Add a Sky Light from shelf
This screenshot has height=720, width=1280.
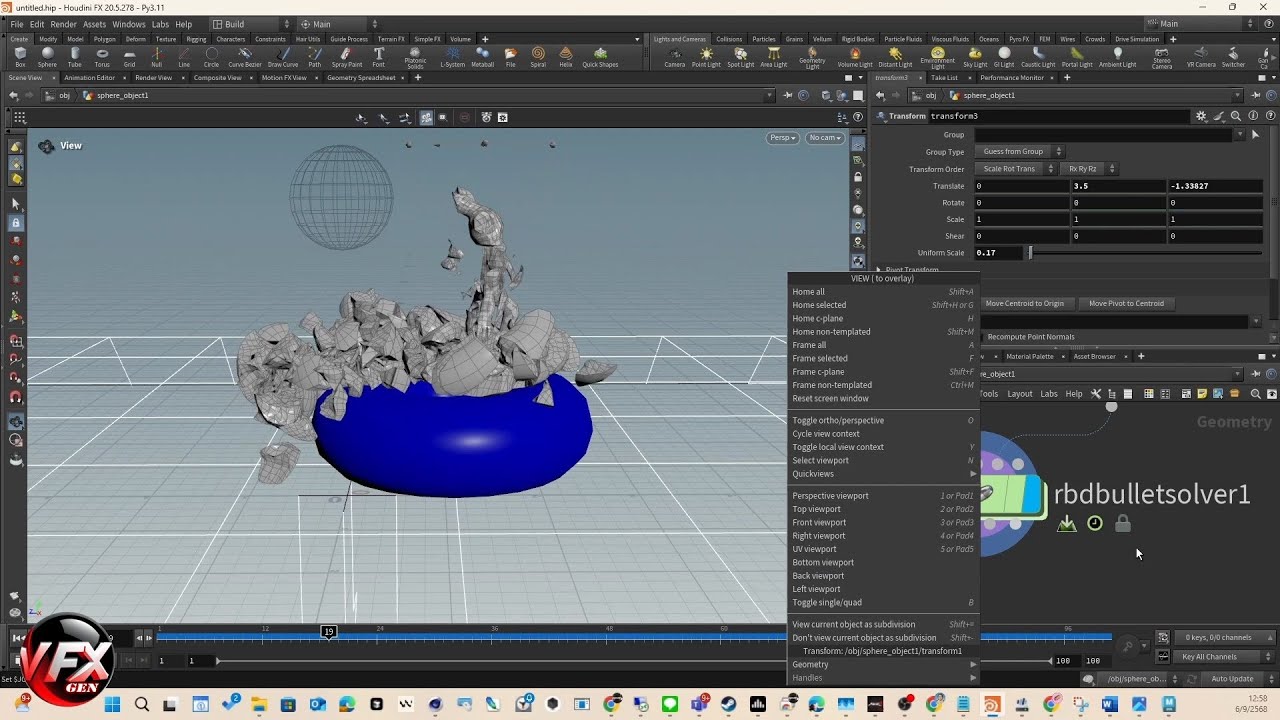(x=975, y=57)
